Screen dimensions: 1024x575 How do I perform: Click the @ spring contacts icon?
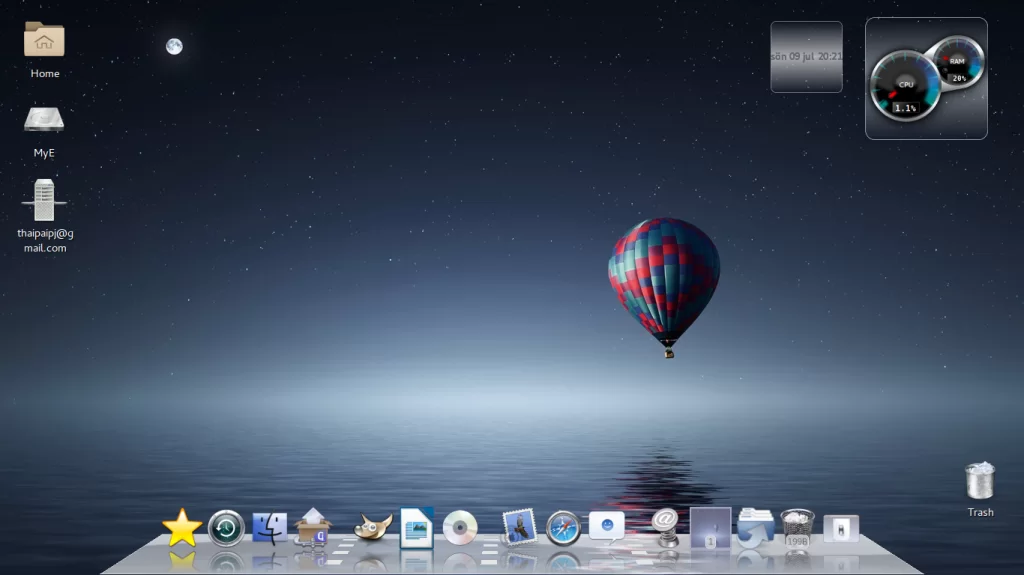(x=665, y=526)
